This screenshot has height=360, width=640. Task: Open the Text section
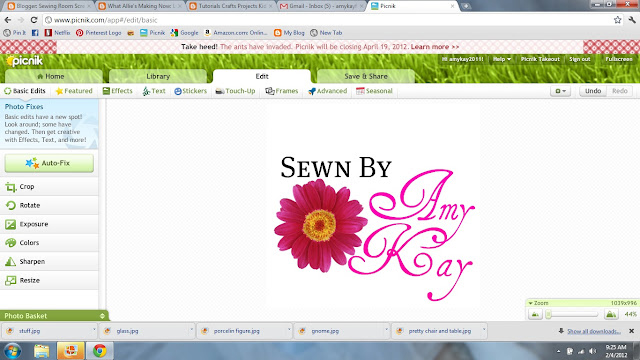pyautogui.click(x=154, y=91)
